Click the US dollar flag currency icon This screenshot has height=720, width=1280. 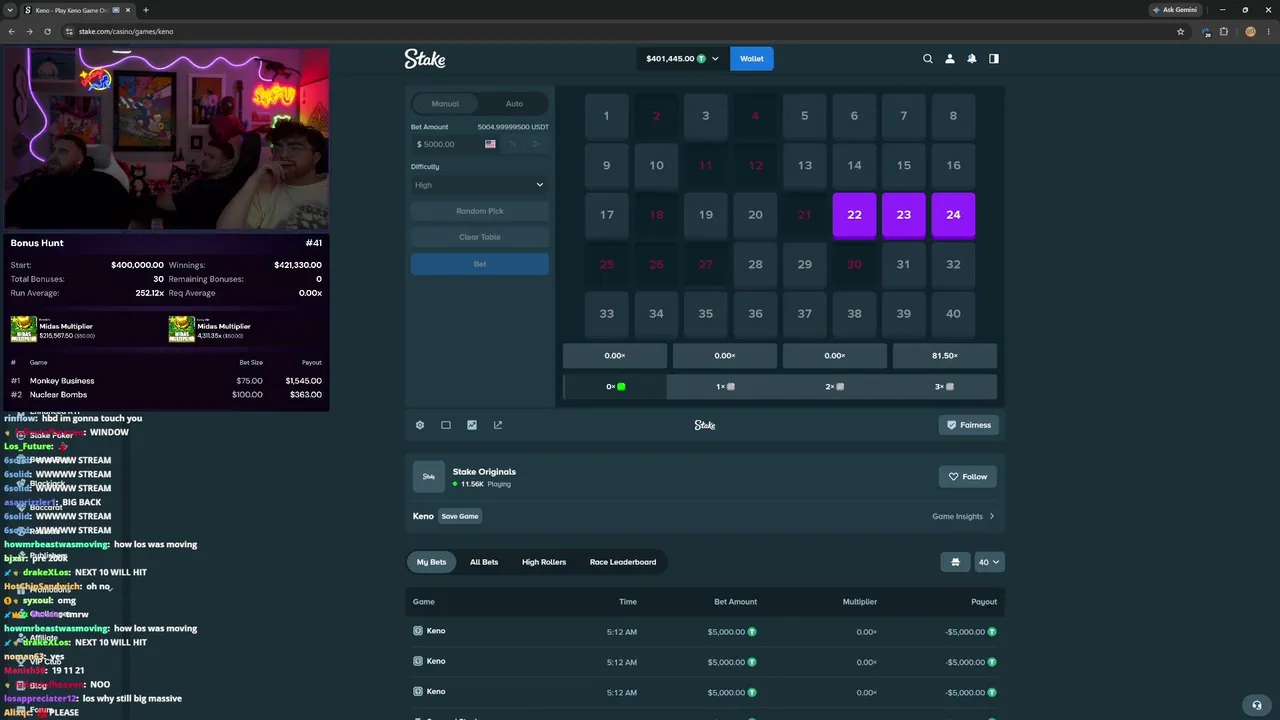pyautogui.click(x=490, y=144)
